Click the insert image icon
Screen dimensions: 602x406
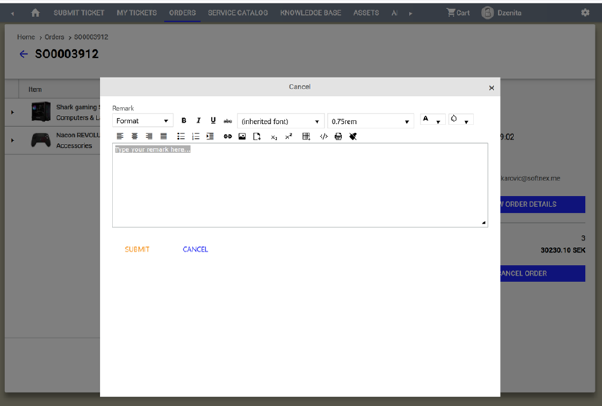click(x=242, y=137)
